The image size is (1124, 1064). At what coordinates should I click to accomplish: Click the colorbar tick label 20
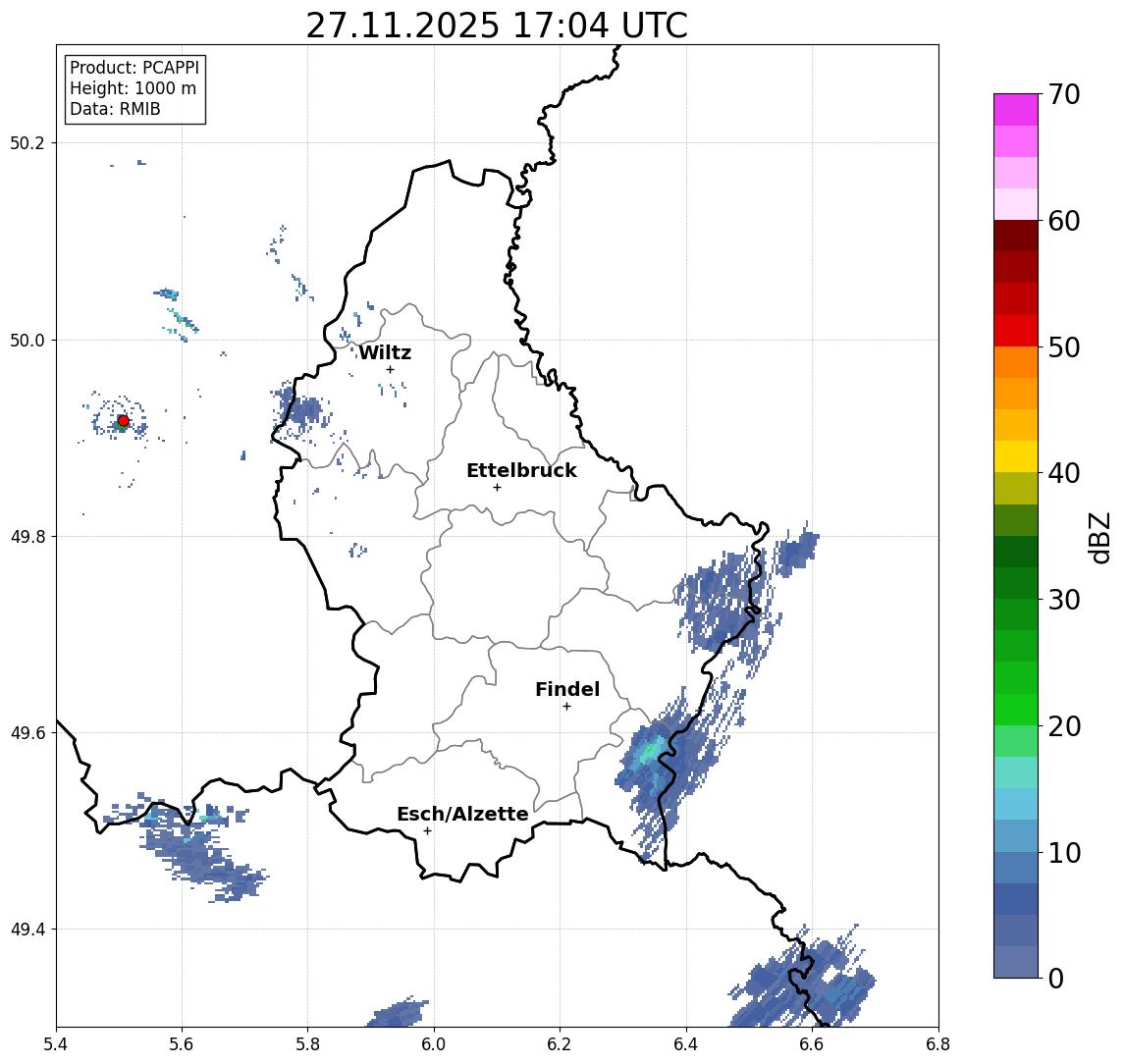[1064, 726]
